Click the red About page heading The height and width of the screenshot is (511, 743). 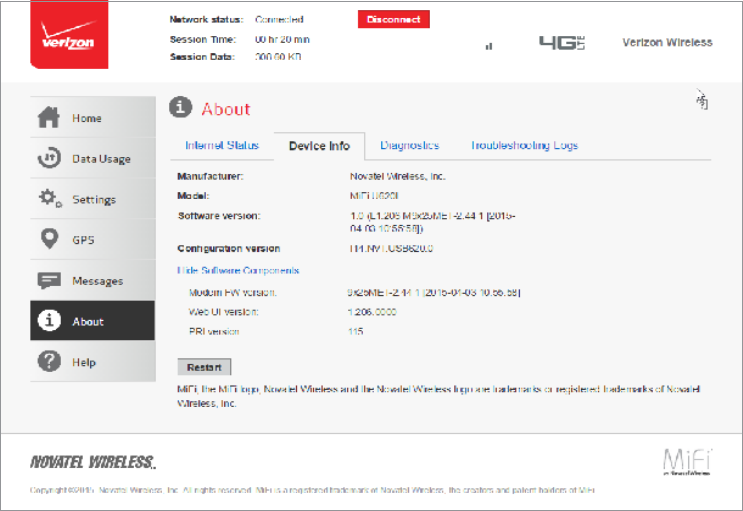point(226,110)
